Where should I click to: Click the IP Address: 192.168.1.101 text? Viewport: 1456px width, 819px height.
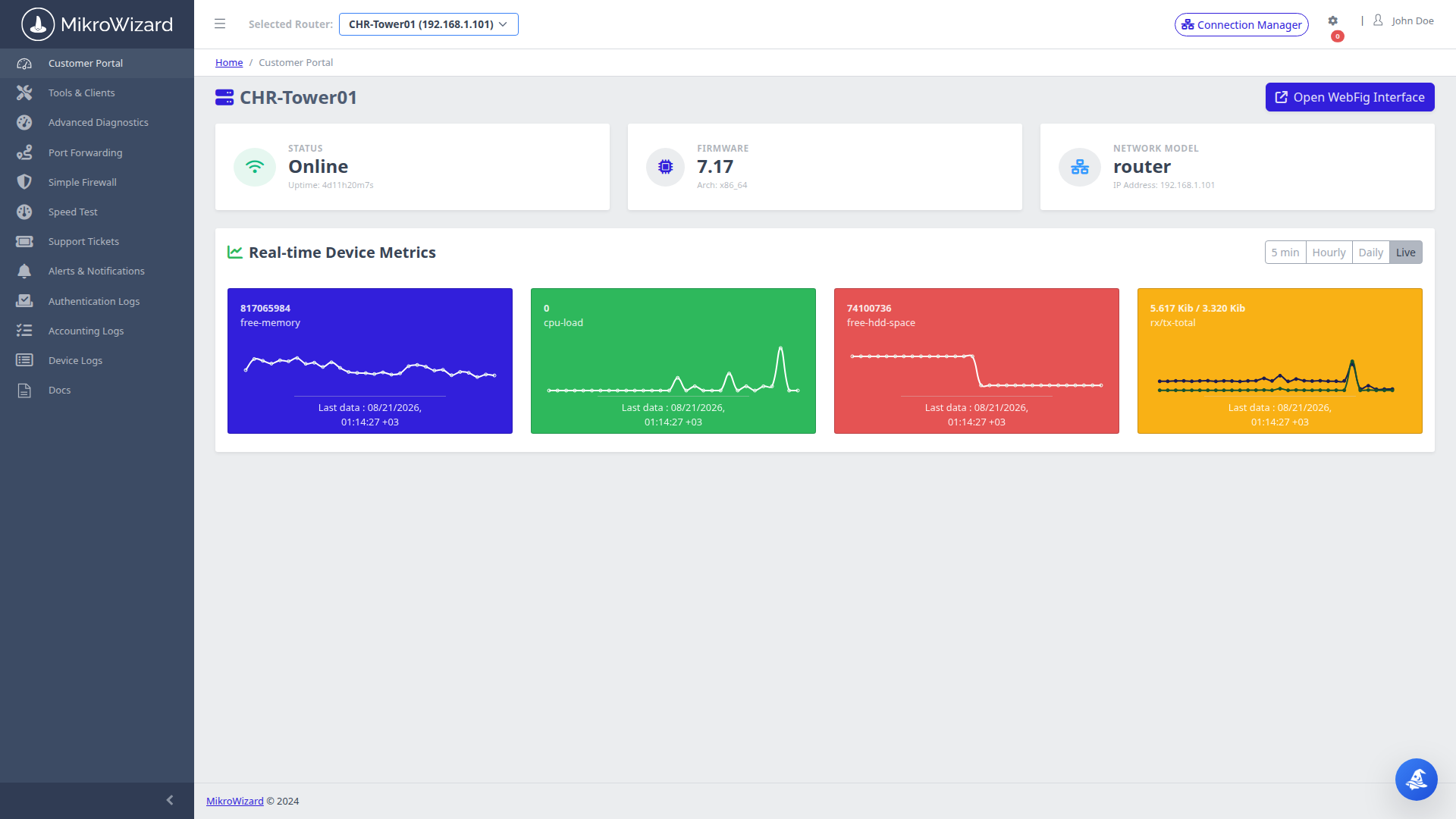coord(1164,185)
